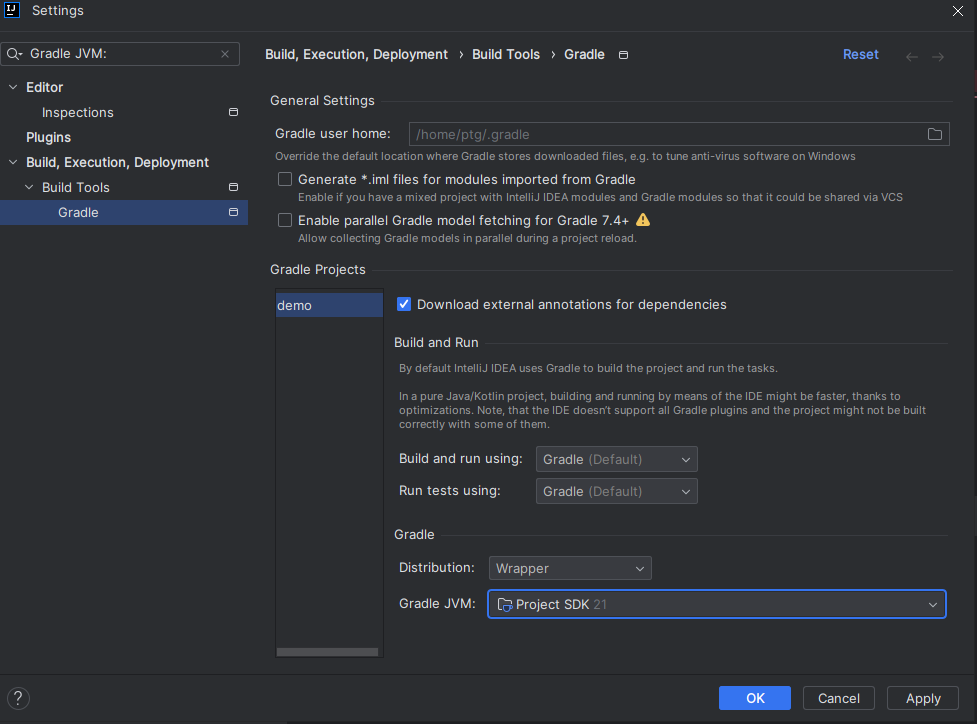Enable Generate *.iml files checkbox
Viewport: 977px width, 724px height.
point(285,179)
